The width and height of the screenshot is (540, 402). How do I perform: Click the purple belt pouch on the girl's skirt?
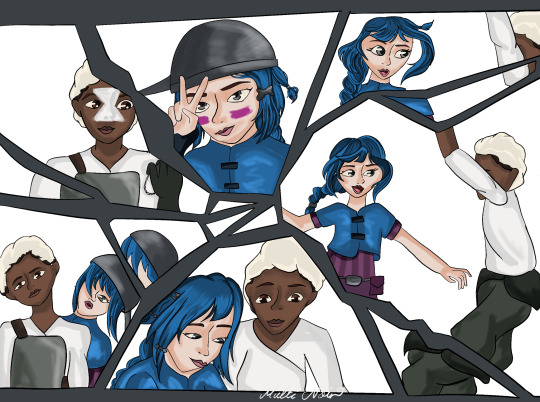[376, 286]
